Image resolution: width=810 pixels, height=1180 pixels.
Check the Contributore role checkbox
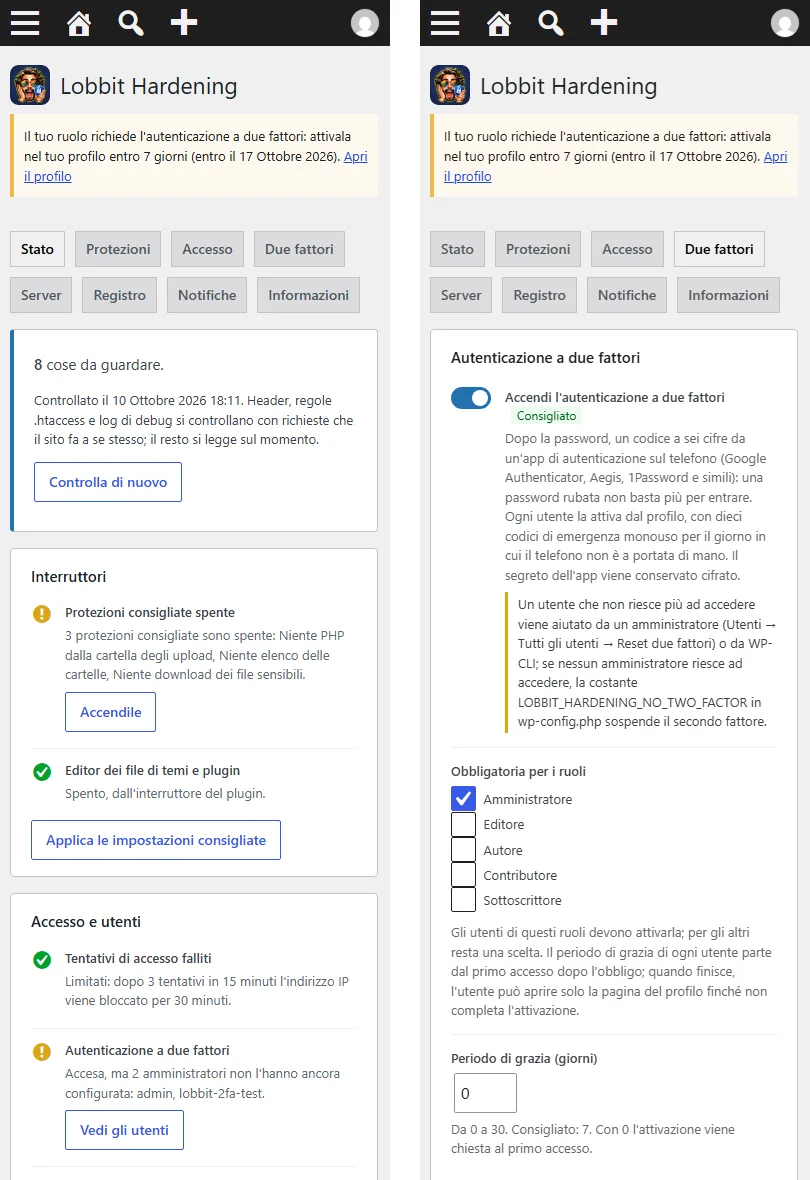pyautogui.click(x=464, y=874)
